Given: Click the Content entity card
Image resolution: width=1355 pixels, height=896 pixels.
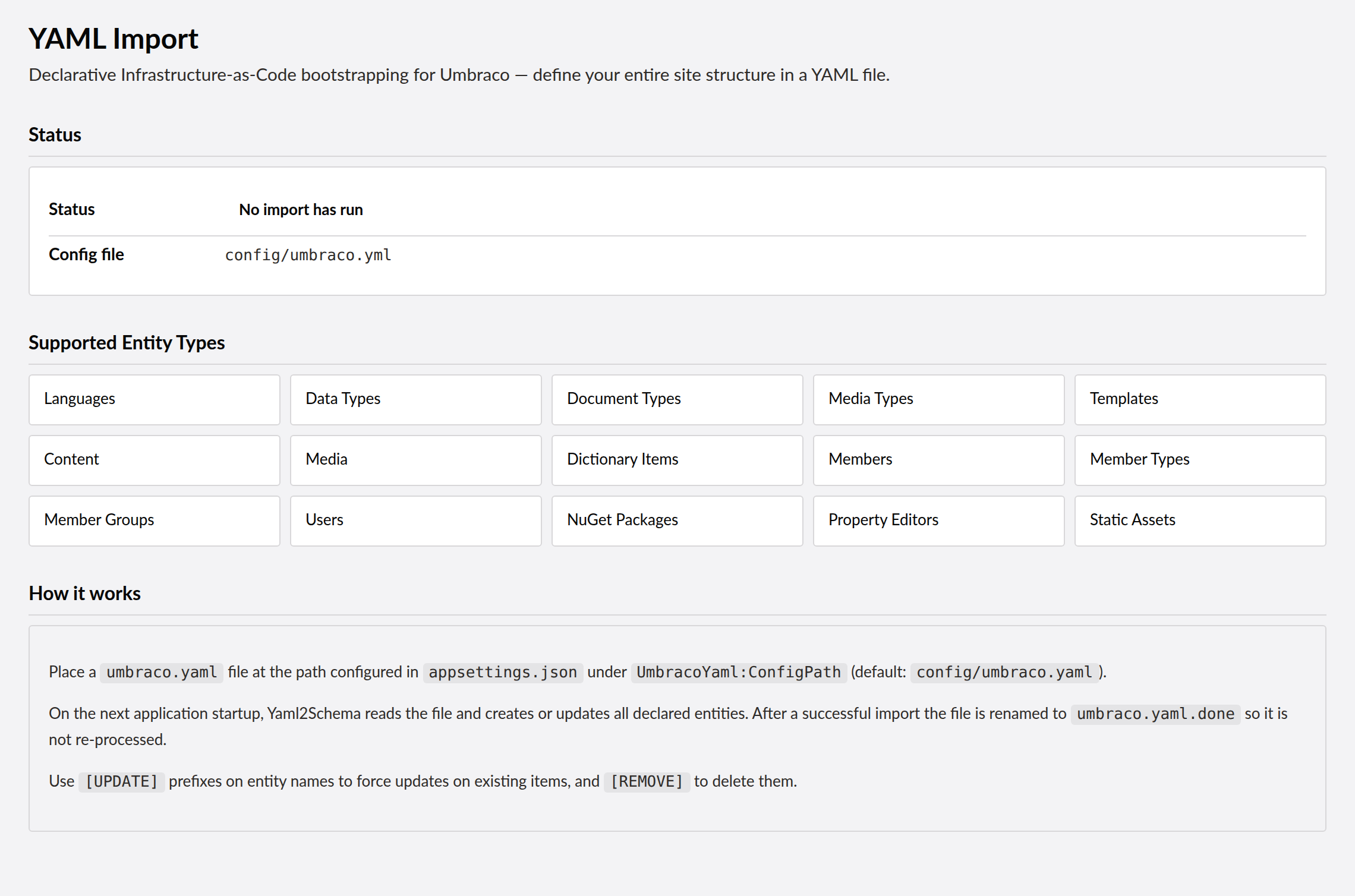Looking at the screenshot, I should point(155,460).
